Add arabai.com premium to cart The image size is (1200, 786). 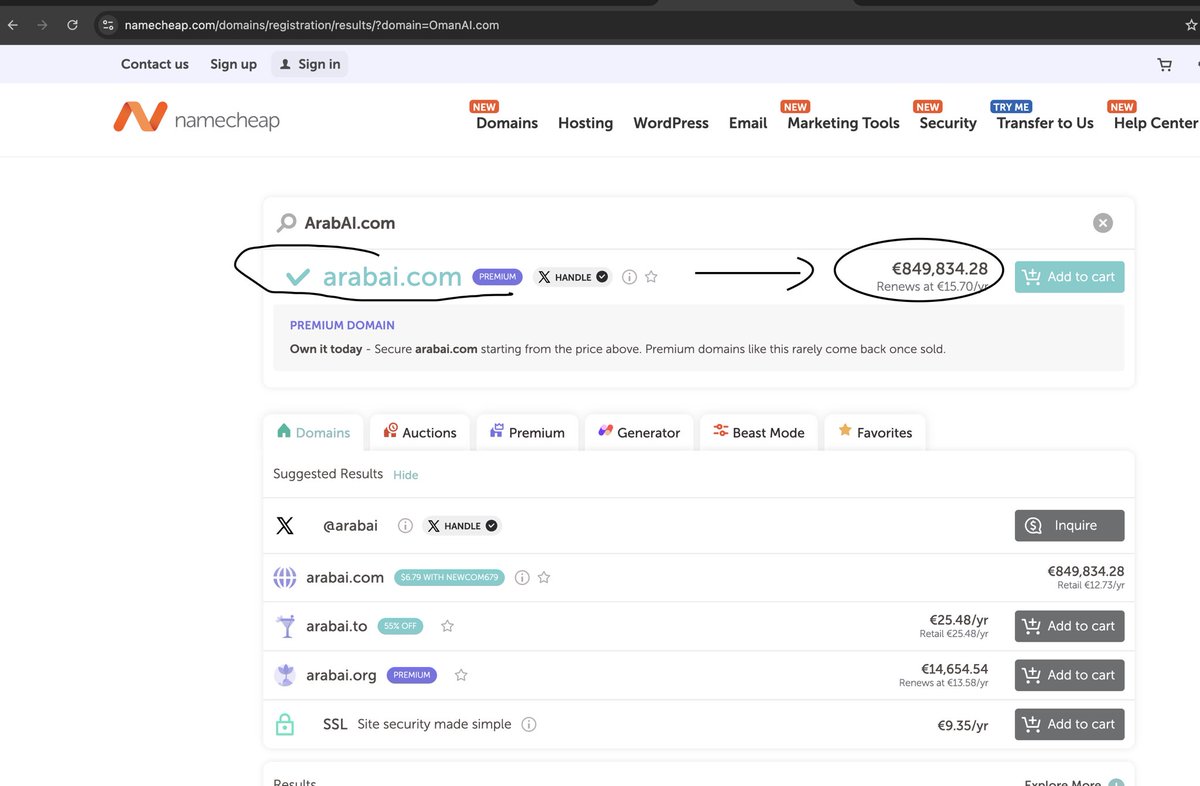point(1069,277)
